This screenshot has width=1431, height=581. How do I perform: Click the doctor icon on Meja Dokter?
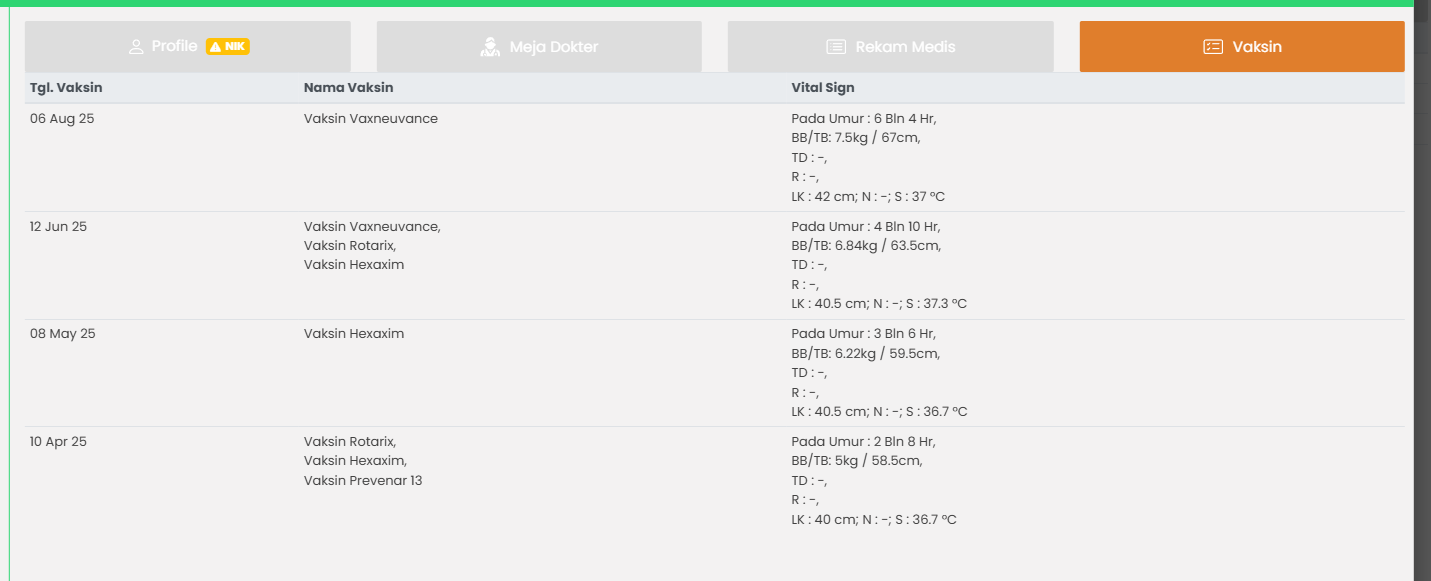click(490, 47)
